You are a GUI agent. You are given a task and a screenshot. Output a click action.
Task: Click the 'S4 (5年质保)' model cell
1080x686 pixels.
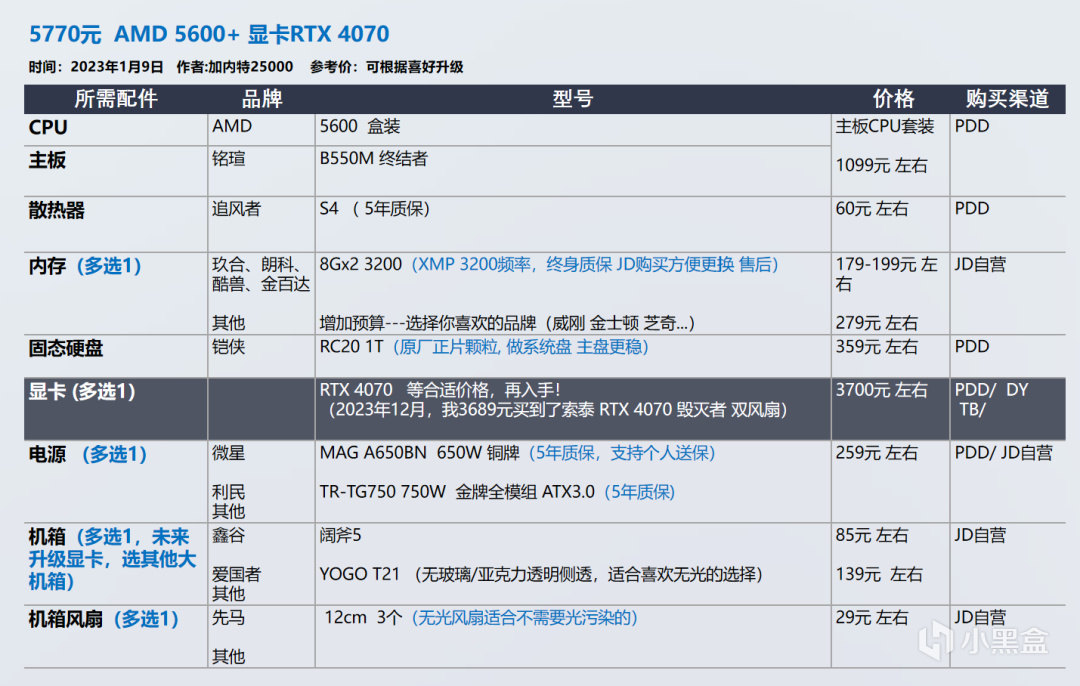[x=375, y=209]
